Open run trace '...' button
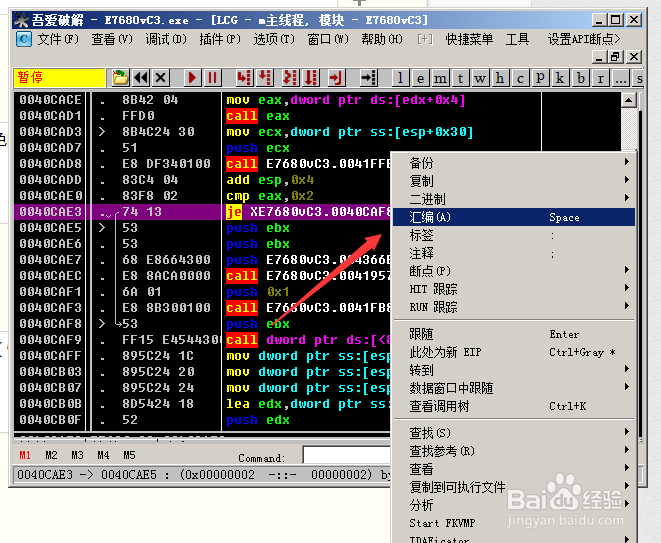 (x=621, y=78)
